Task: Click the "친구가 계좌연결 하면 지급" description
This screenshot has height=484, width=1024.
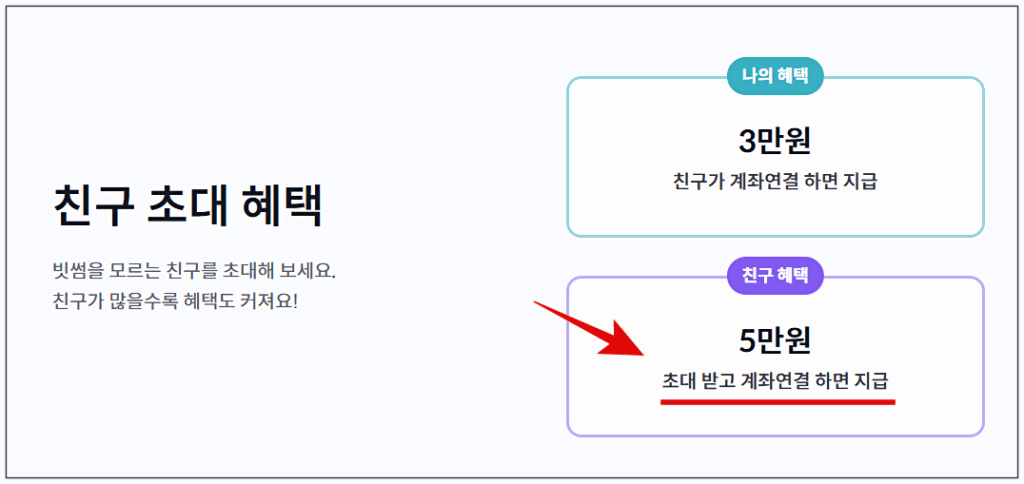Action: click(775, 182)
